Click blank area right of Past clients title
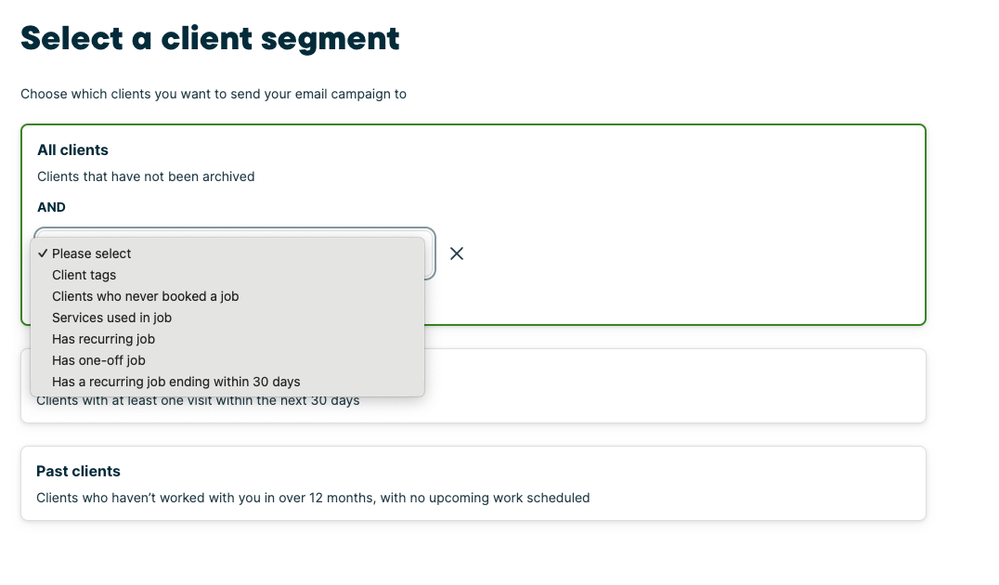Image resolution: width=999 pixels, height=585 pixels. point(500,471)
